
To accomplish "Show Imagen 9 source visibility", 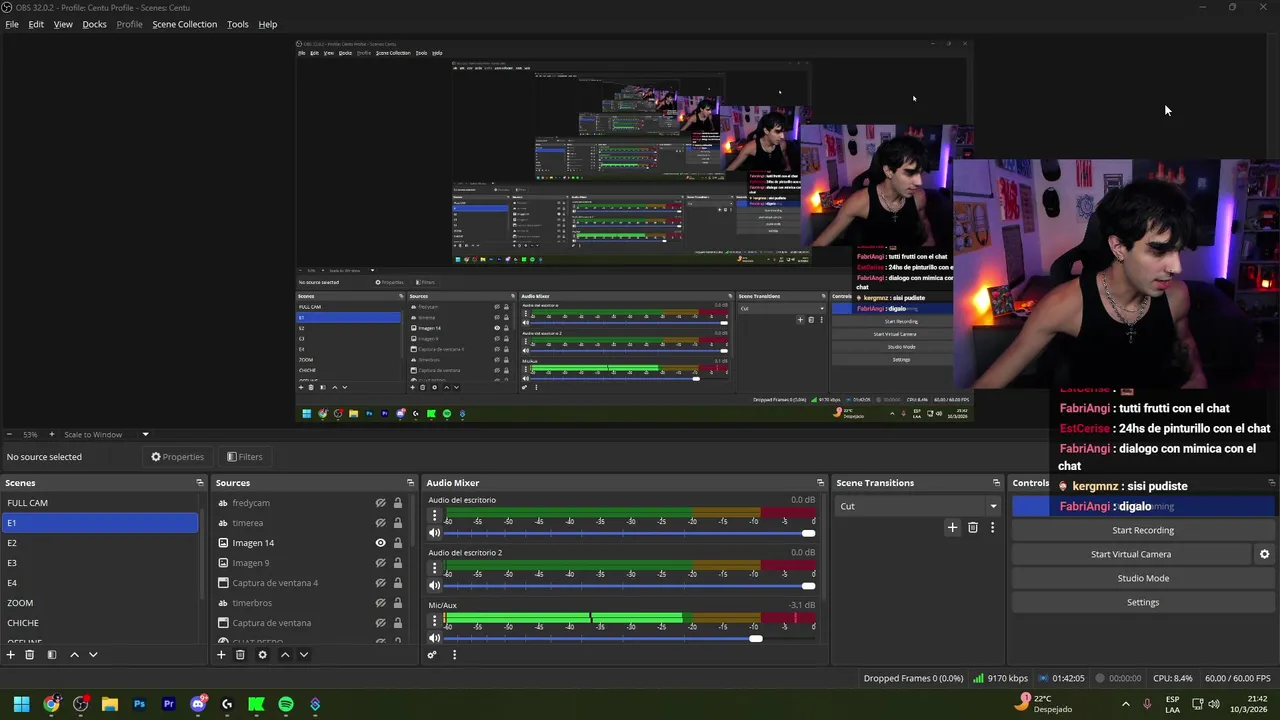I will coord(380,563).
